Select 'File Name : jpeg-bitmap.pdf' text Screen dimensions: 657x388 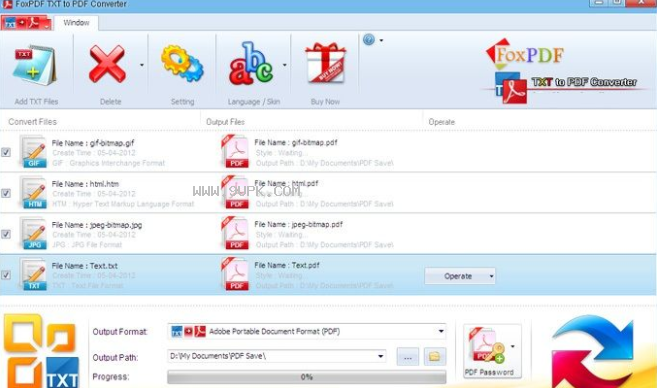[x=298, y=224]
